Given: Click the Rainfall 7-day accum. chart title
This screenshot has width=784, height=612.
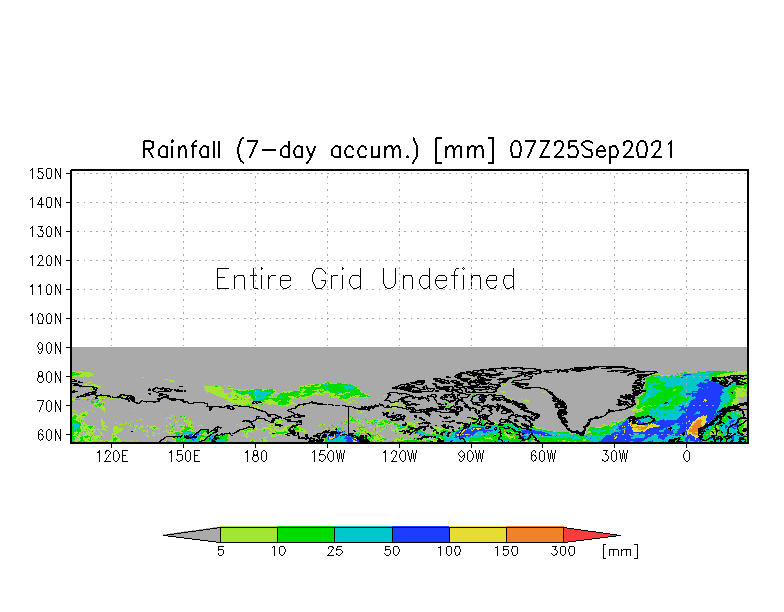Looking at the screenshot, I should click(408, 150).
